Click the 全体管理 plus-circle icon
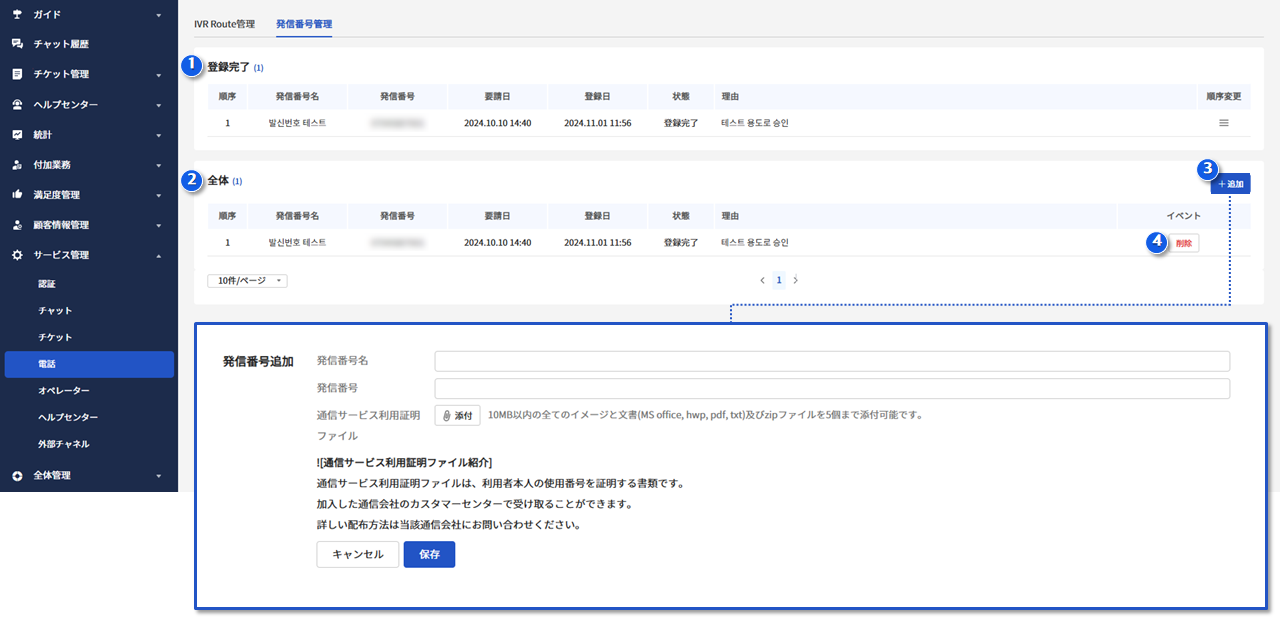Viewport: 1280px width, 619px height. [17, 476]
